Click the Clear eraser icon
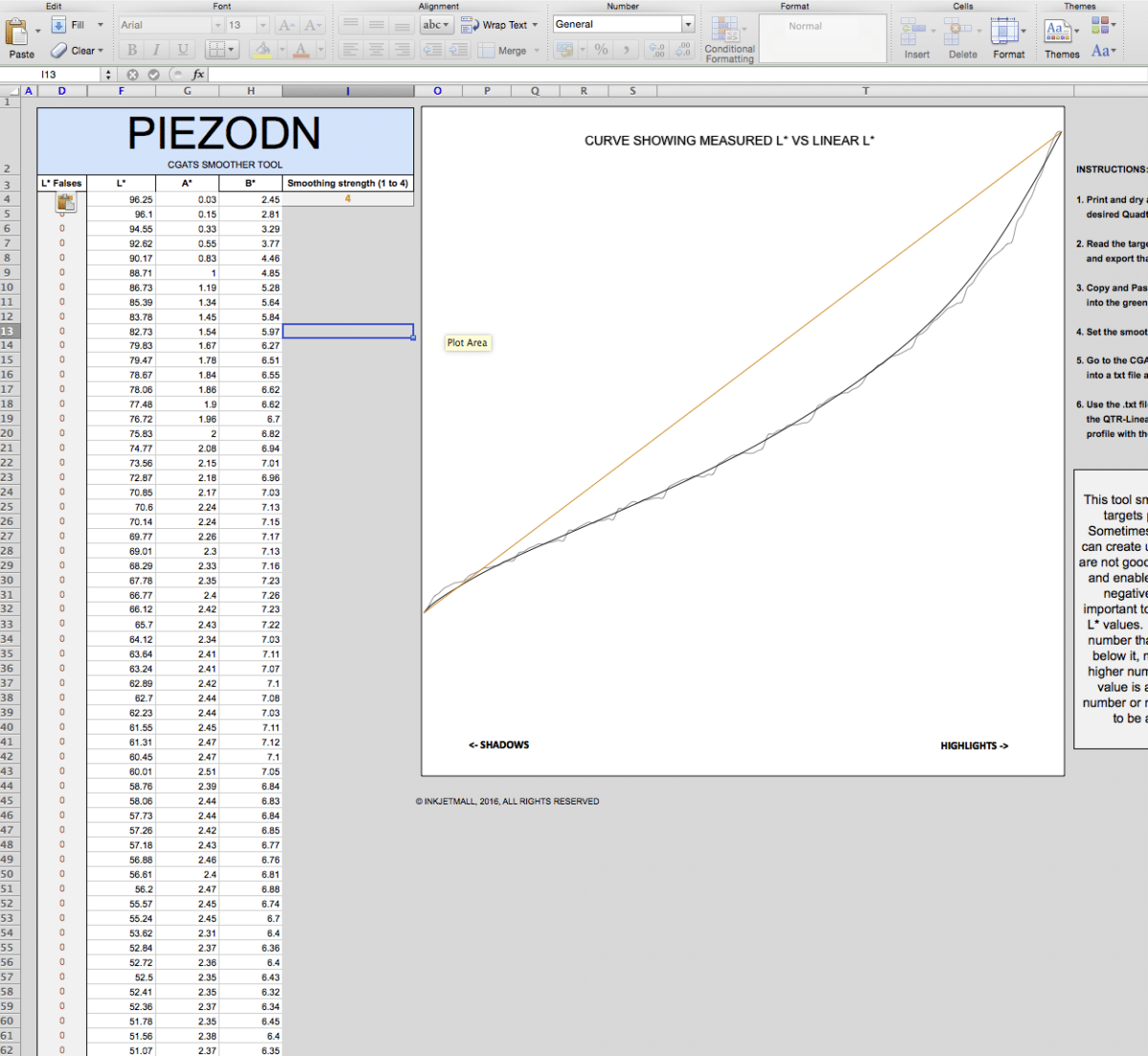 (59, 51)
